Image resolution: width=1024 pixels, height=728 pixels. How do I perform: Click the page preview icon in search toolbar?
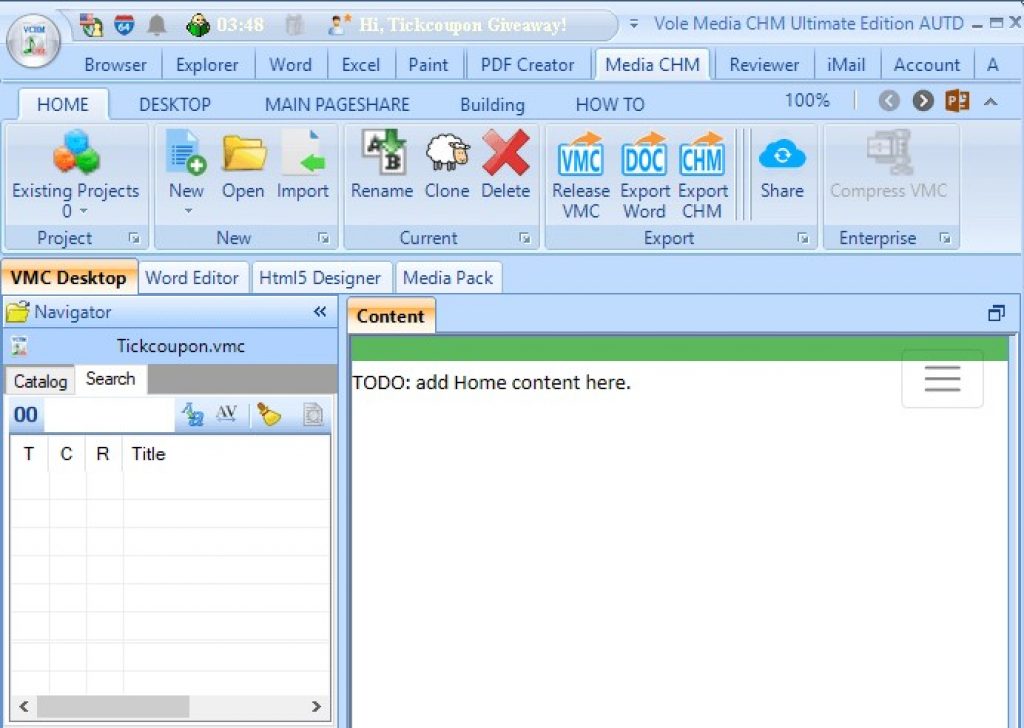click(x=313, y=415)
